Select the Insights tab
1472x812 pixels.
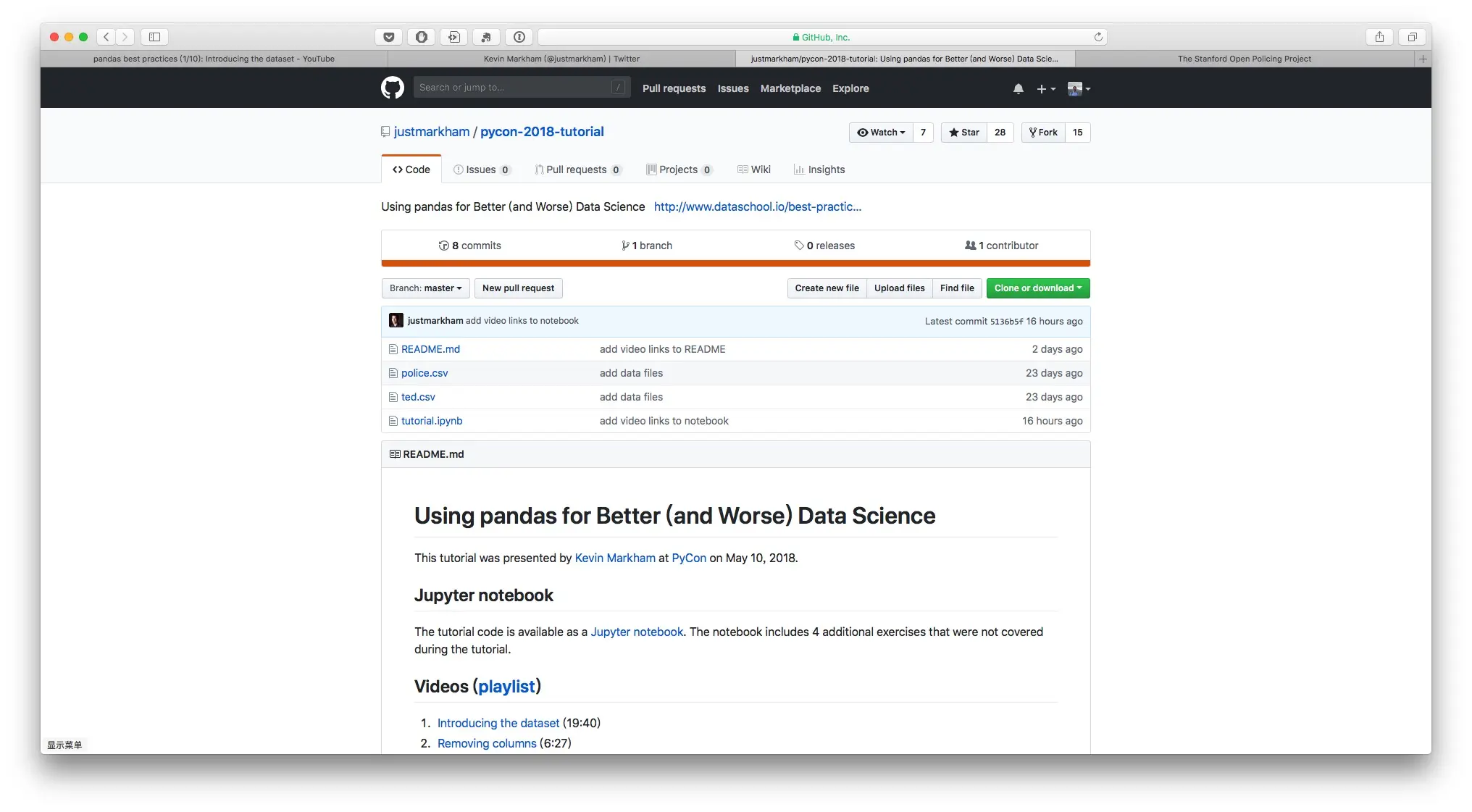point(819,169)
